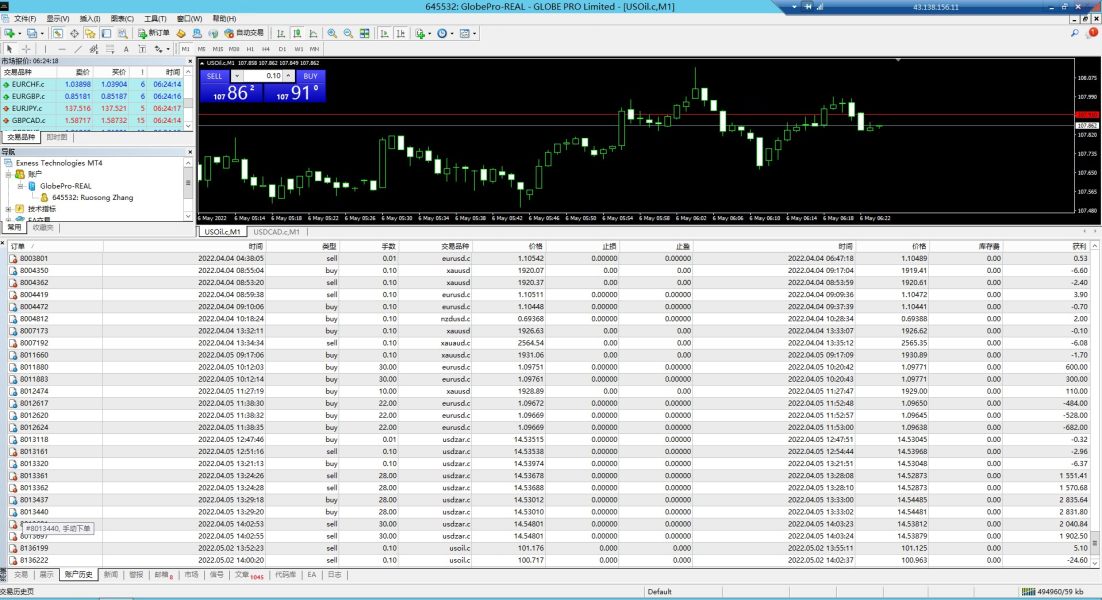Pick the text label 'A' drawing tool
This screenshot has height=600, width=1102.
(x=126, y=48)
